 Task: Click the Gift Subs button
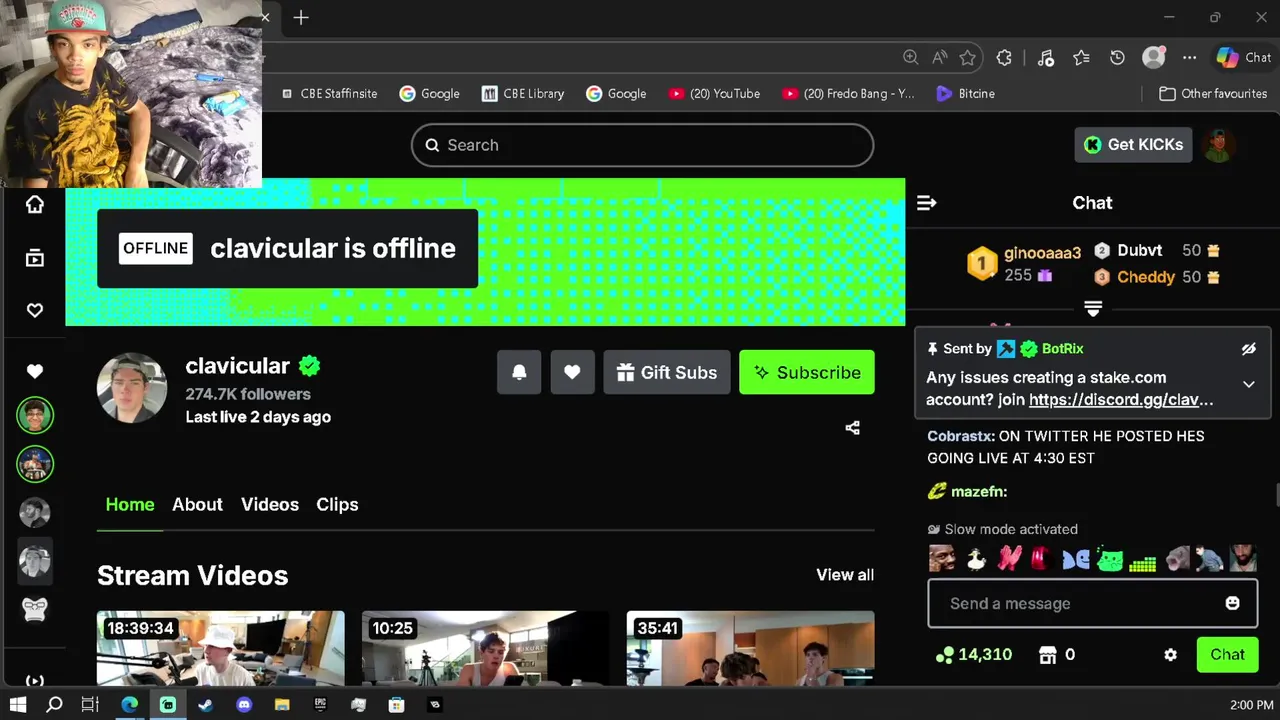pos(667,372)
